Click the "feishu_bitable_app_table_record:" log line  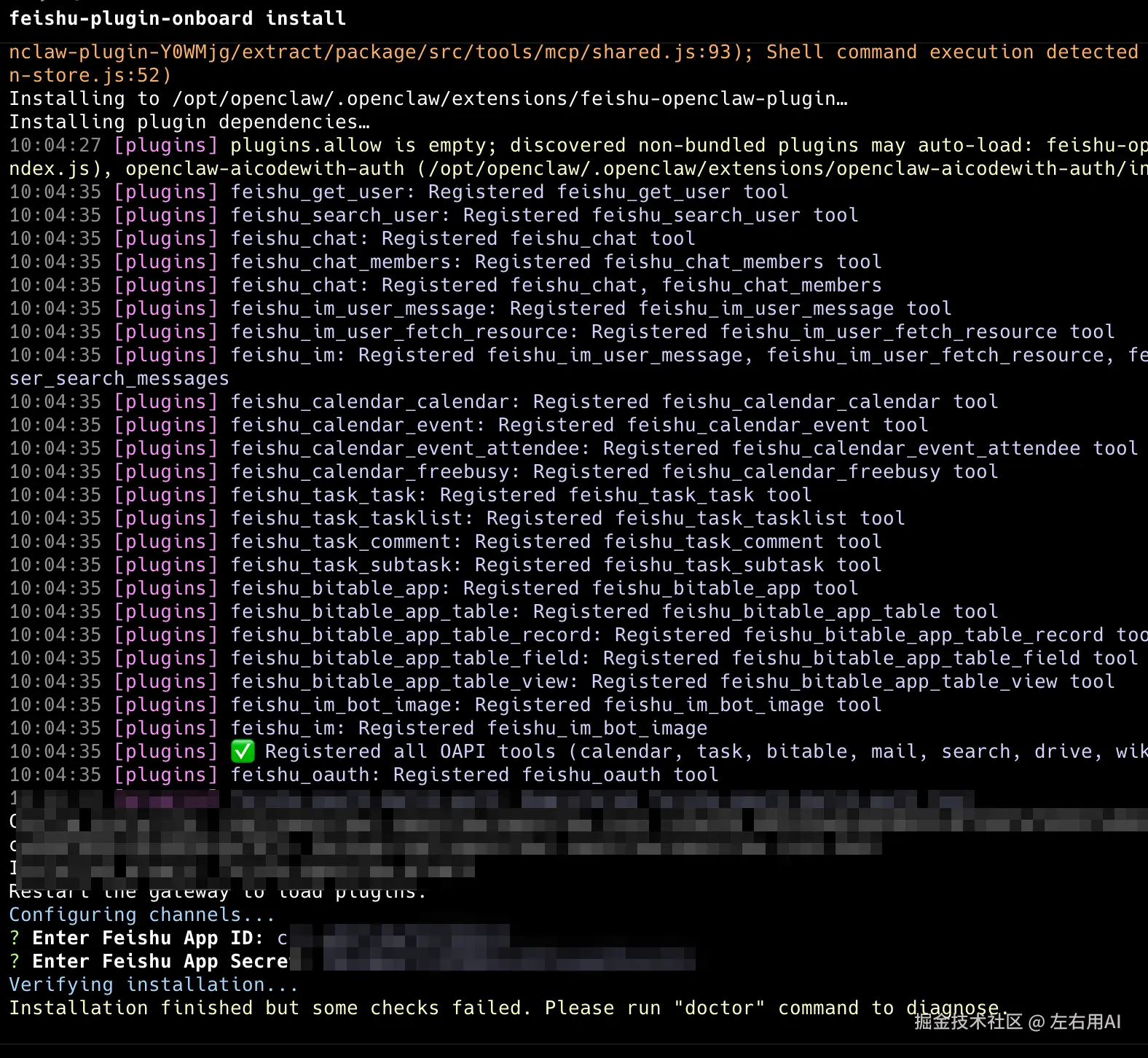[x=578, y=635]
